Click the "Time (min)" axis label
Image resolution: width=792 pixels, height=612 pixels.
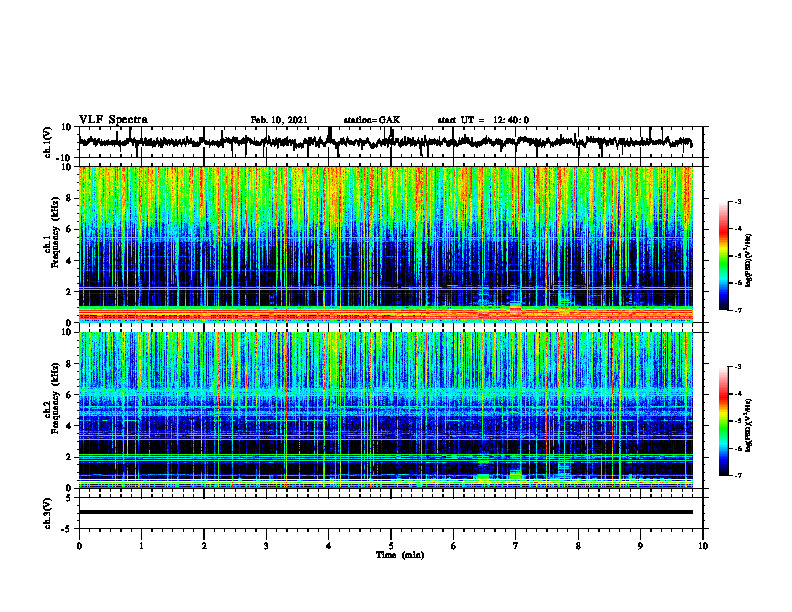[x=400, y=555]
